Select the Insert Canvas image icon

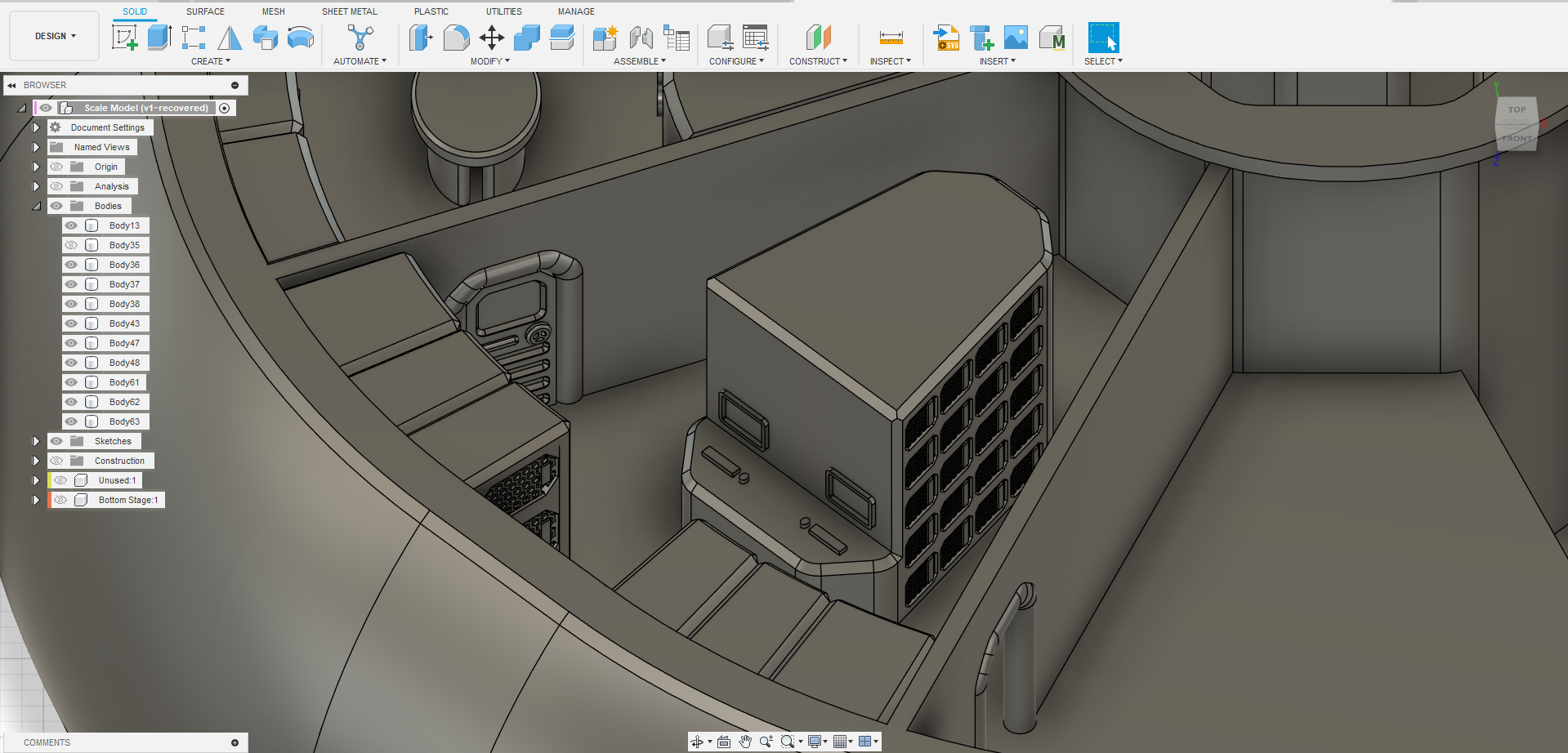(x=1016, y=38)
